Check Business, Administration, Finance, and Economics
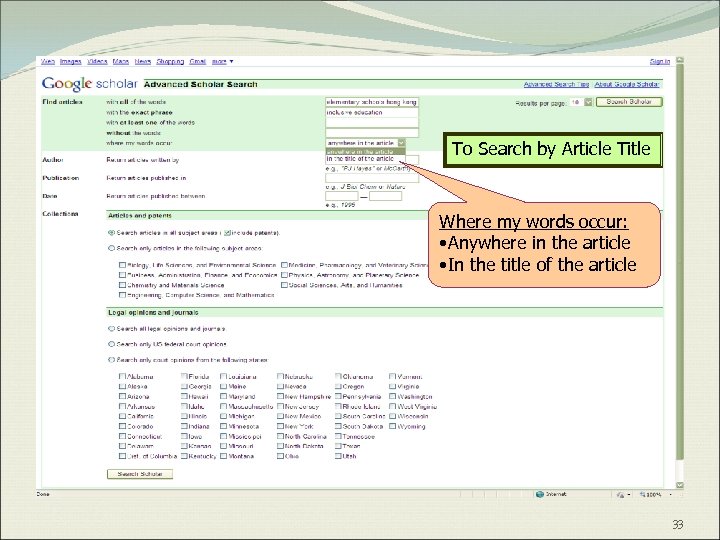Viewport: 720px width, 540px height. 122,275
